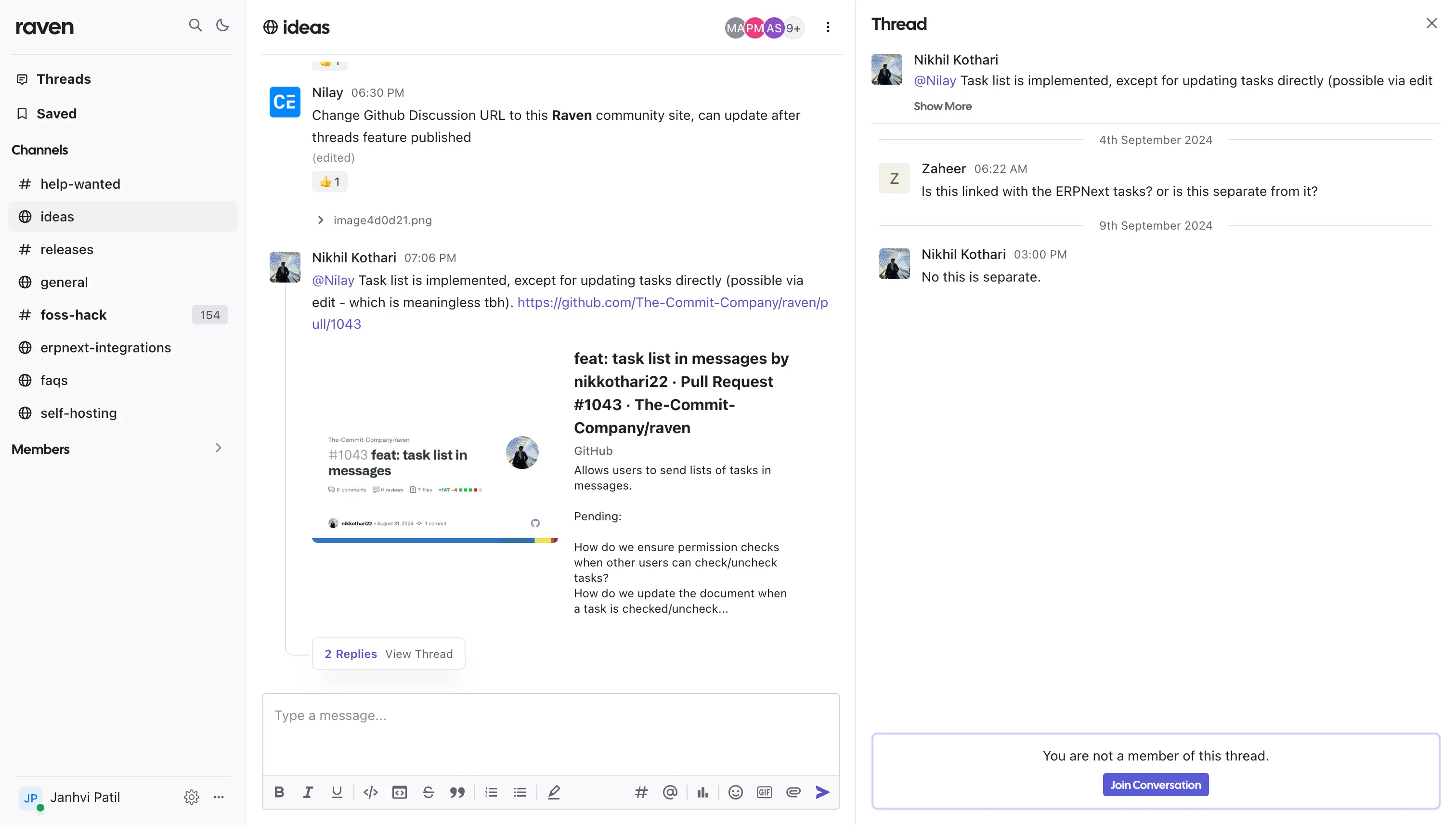Screen dimensions: 1456x825
Task: Toggle italic formatting in message editor
Action: (x=308, y=792)
